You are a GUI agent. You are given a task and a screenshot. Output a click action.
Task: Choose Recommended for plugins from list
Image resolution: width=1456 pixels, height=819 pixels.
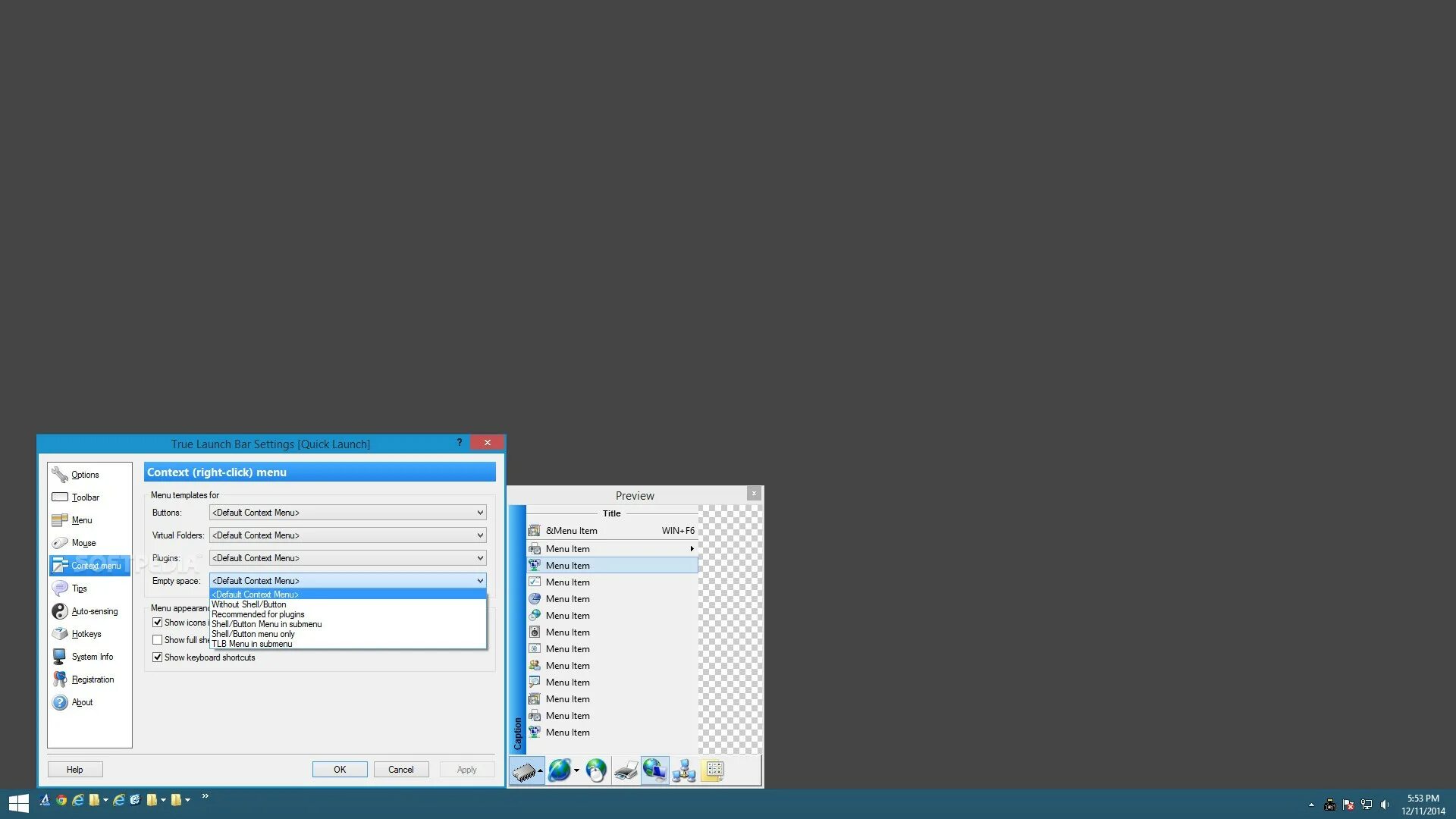point(258,614)
